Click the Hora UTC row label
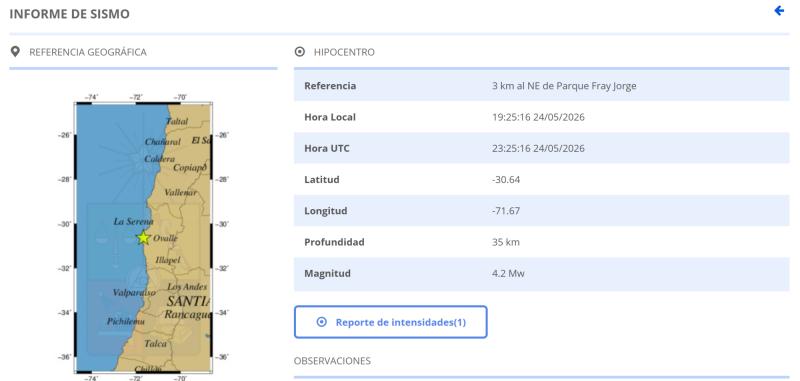 [327, 148]
